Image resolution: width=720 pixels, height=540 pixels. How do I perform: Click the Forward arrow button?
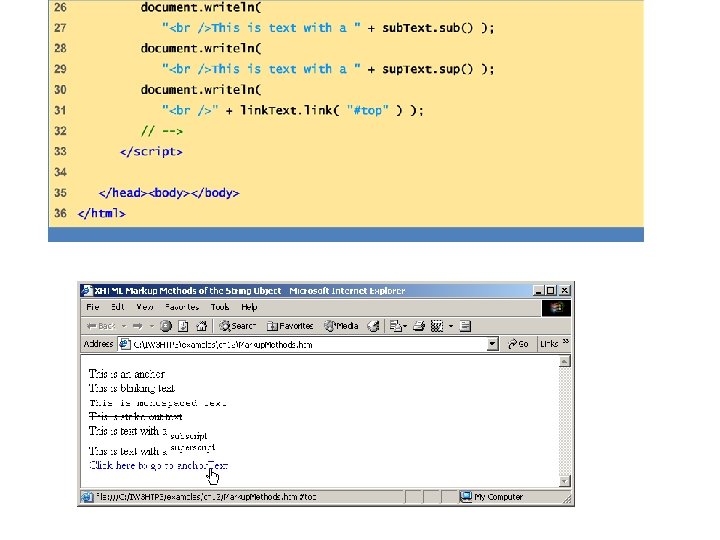pos(137,326)
